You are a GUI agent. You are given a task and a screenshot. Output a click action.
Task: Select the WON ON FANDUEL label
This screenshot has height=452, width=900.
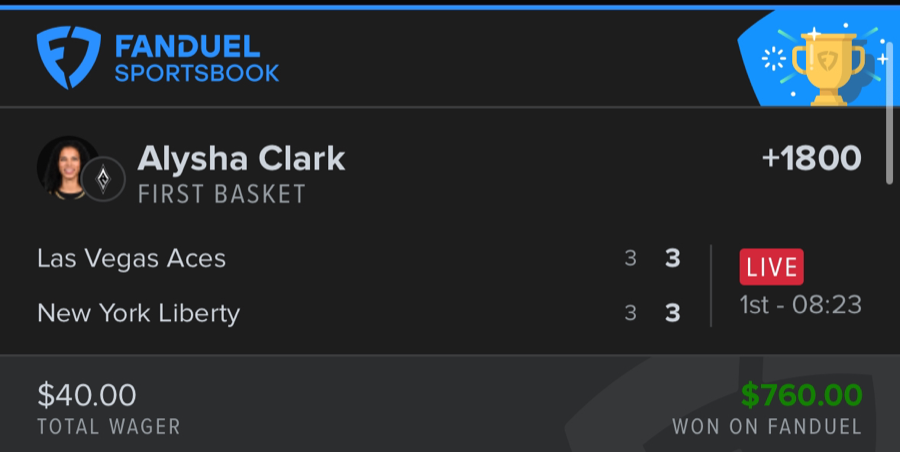click(x=766, y=427)
